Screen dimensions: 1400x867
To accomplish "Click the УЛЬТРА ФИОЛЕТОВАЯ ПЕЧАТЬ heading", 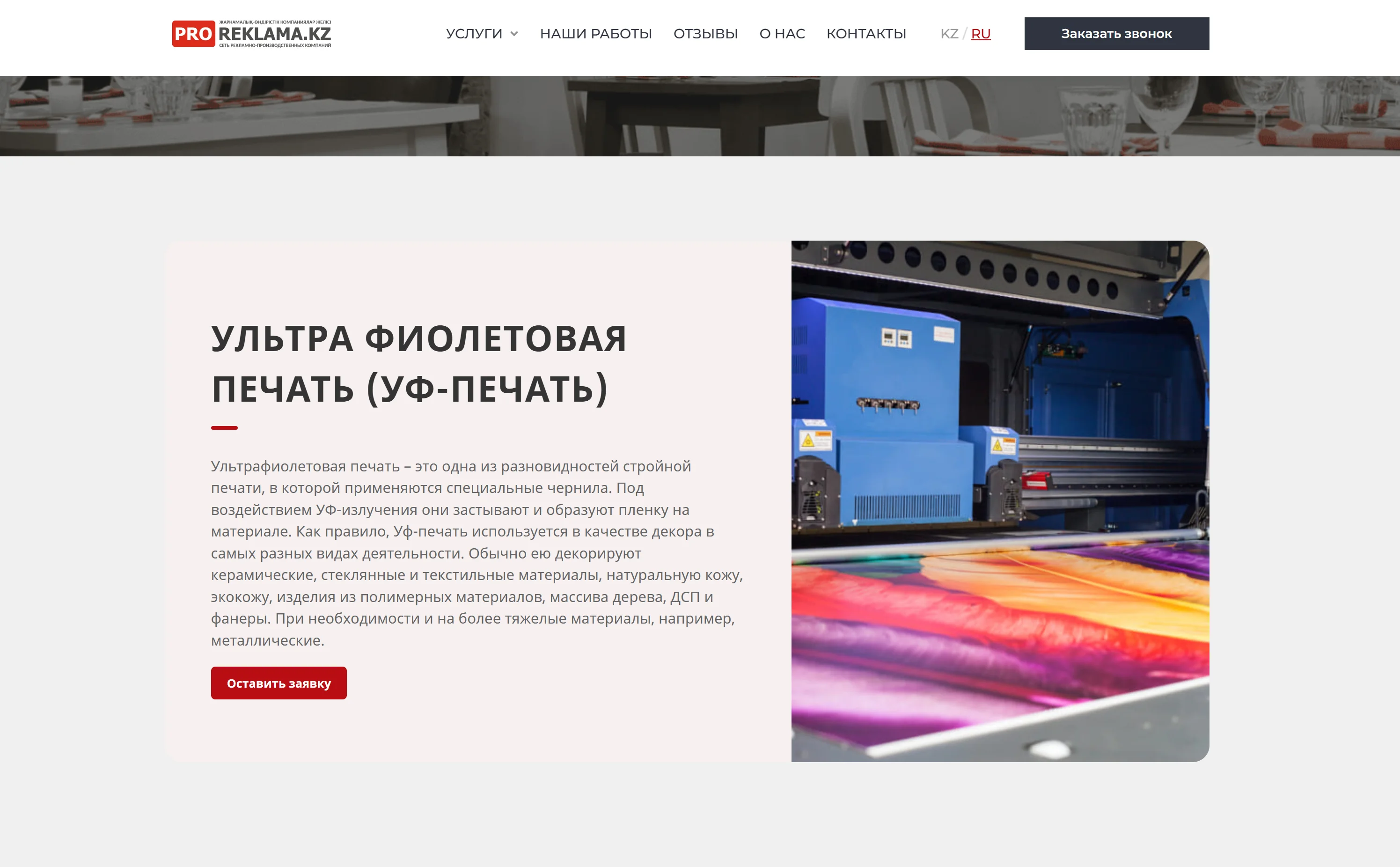I will [418, 364].
